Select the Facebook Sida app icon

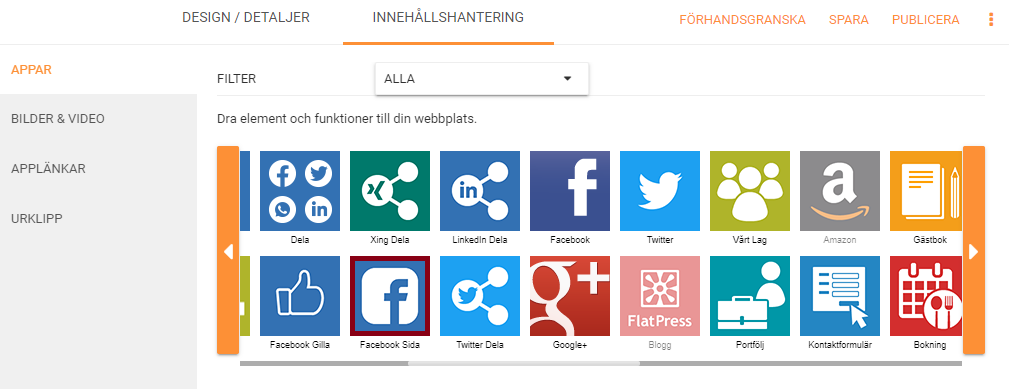[x=390, y=296]
